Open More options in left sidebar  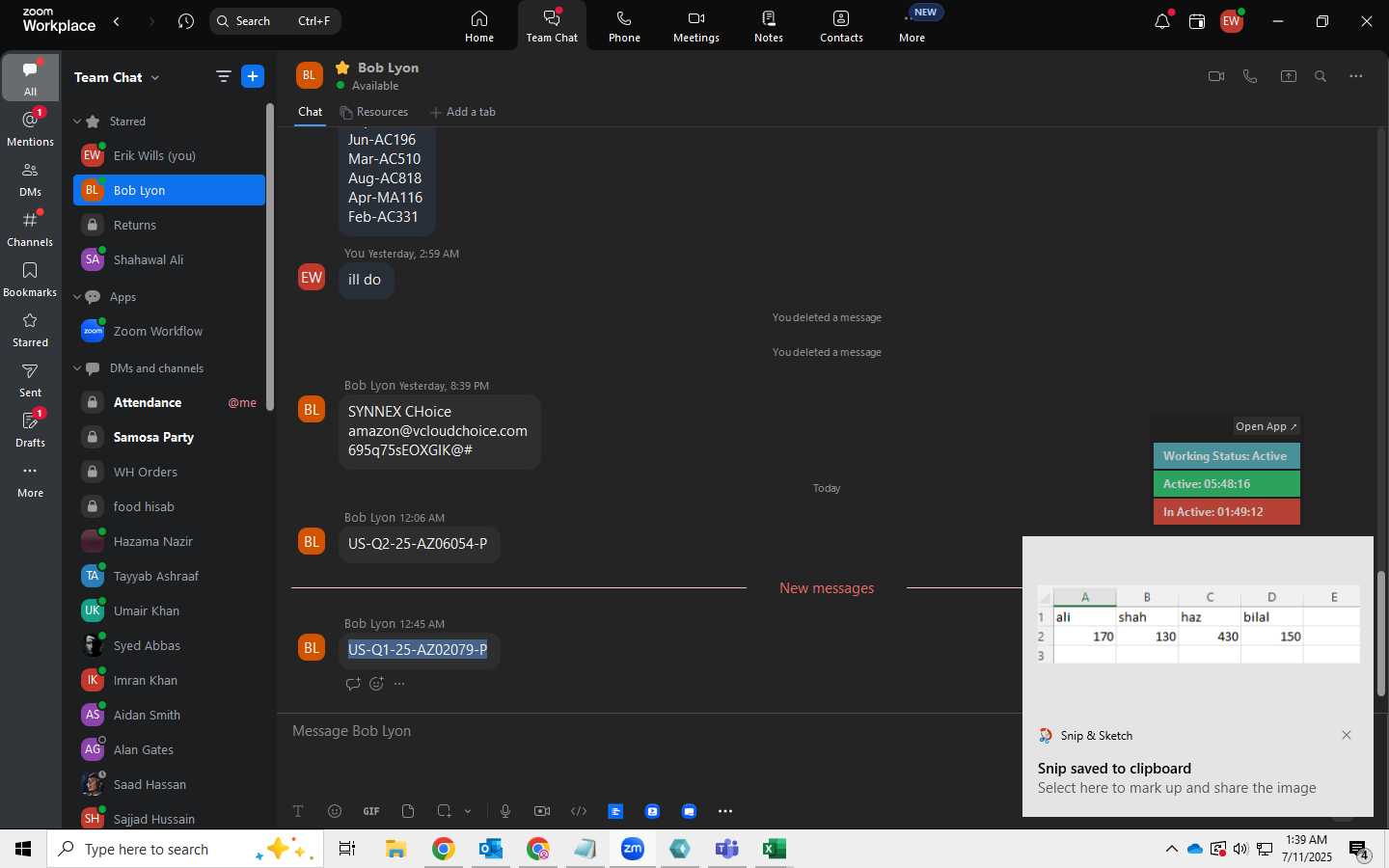tap(31, 479)
